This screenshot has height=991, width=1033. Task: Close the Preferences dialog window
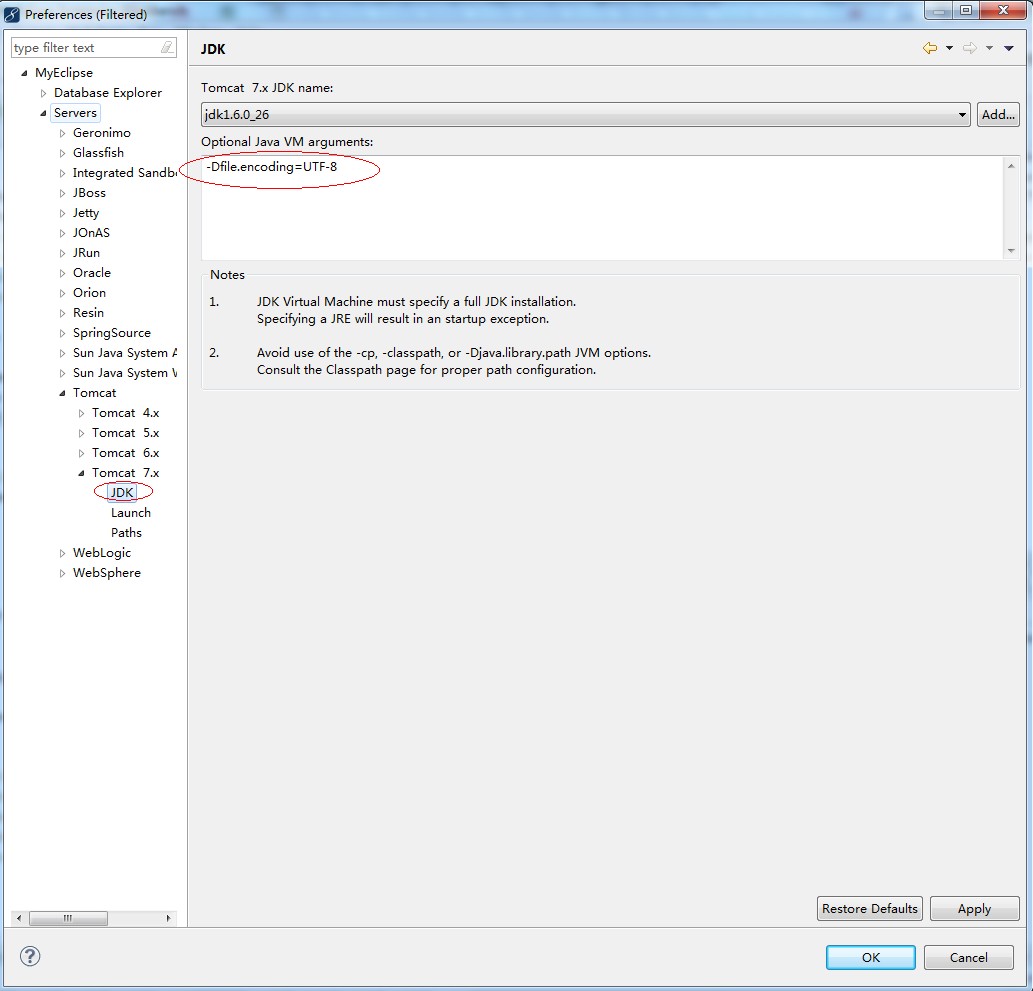click(1003, 10)
